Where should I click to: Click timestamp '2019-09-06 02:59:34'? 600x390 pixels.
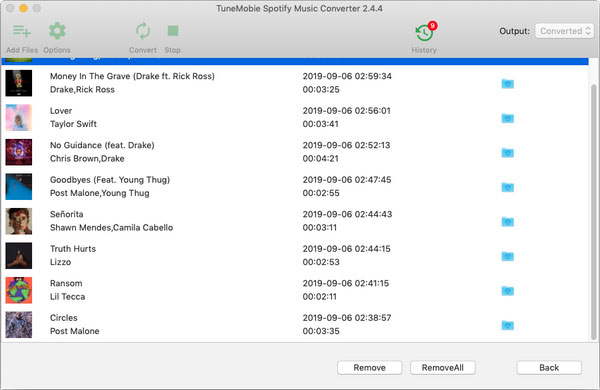point(347,76)
